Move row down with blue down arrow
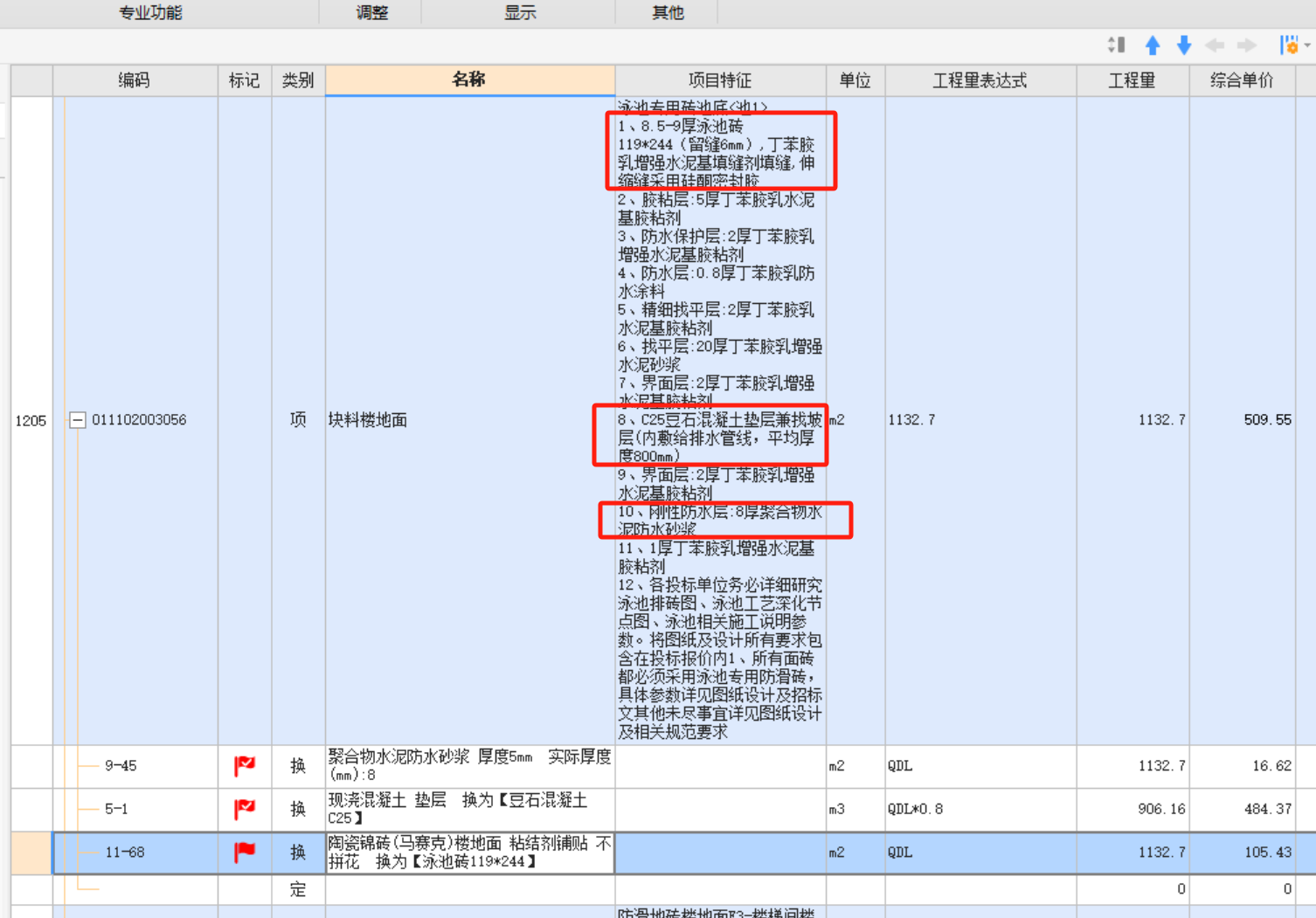 [1184, 45]
